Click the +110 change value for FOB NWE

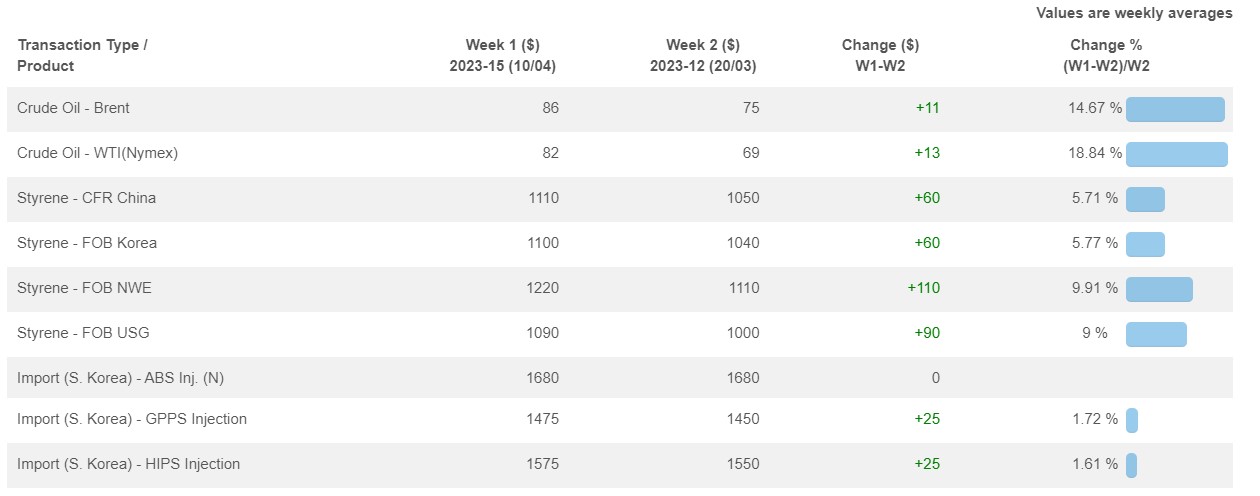923,288
